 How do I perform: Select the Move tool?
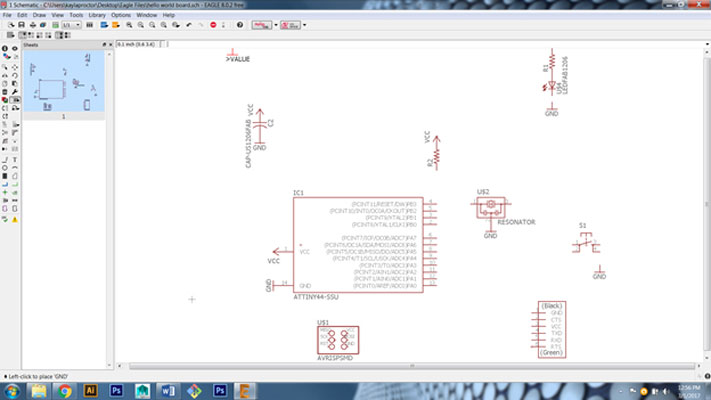pos(15,67)
